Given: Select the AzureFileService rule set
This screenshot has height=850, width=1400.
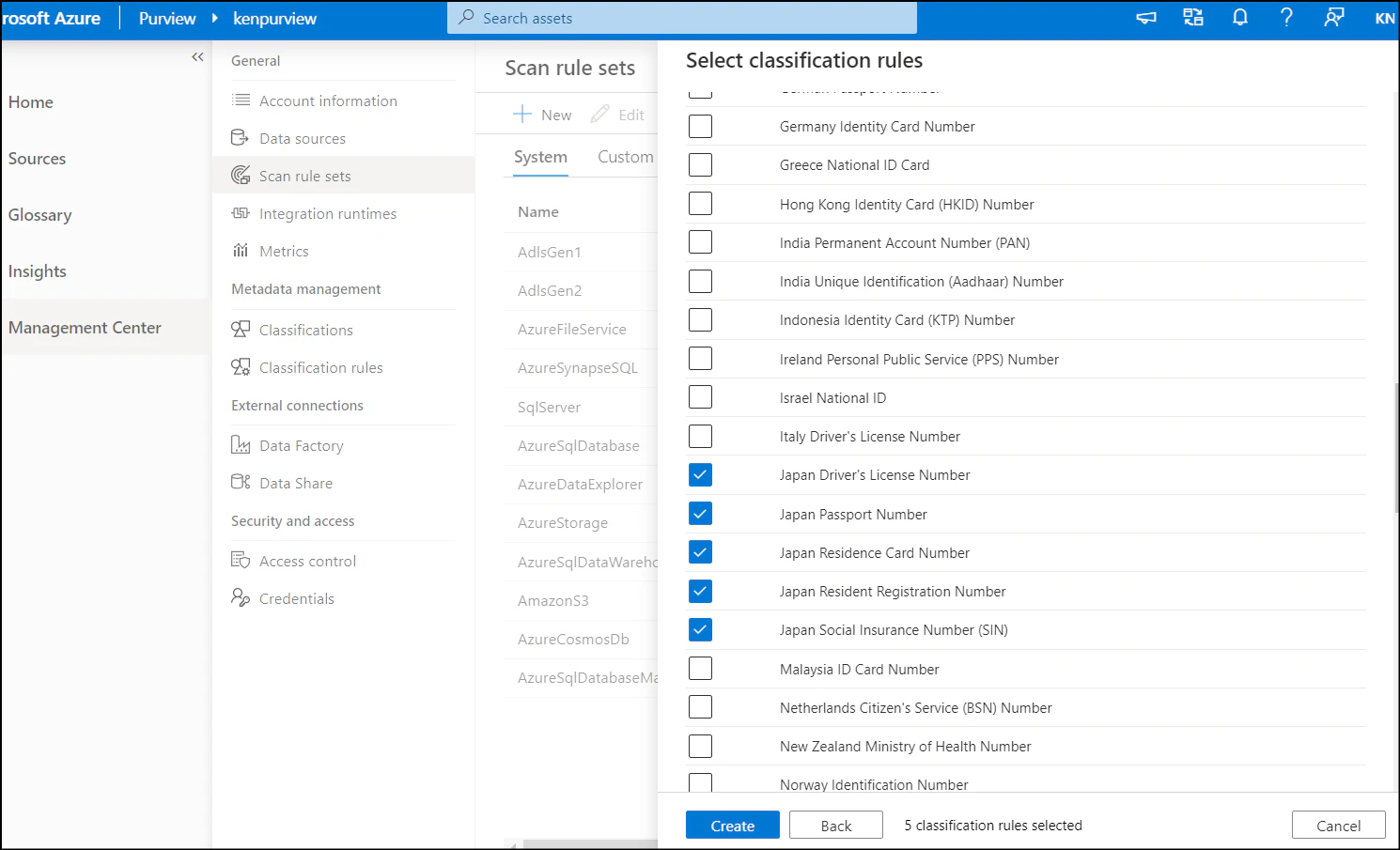Looking at the screenshot, I should coord(572,330).
